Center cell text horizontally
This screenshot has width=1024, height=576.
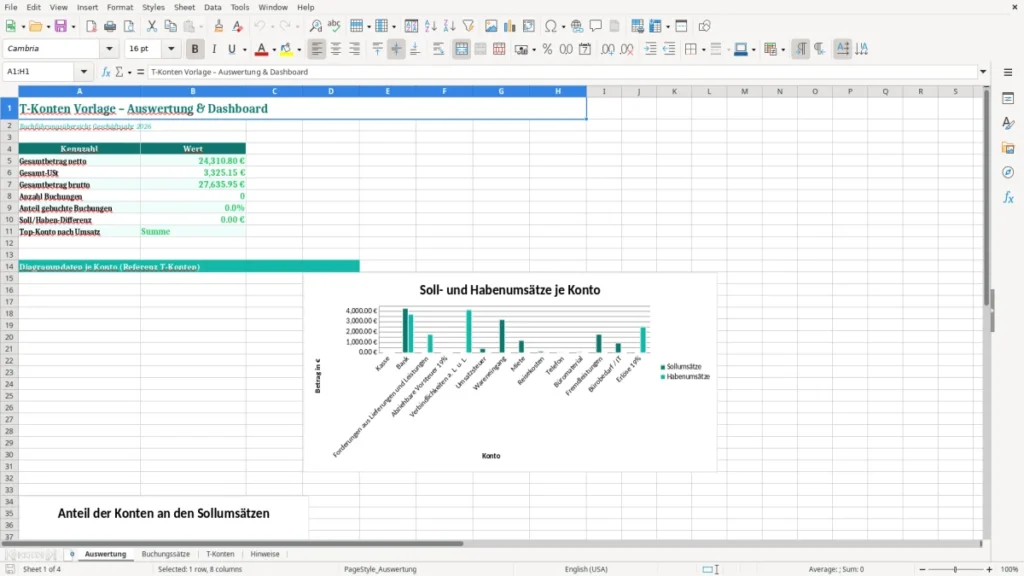pos(336,49)
